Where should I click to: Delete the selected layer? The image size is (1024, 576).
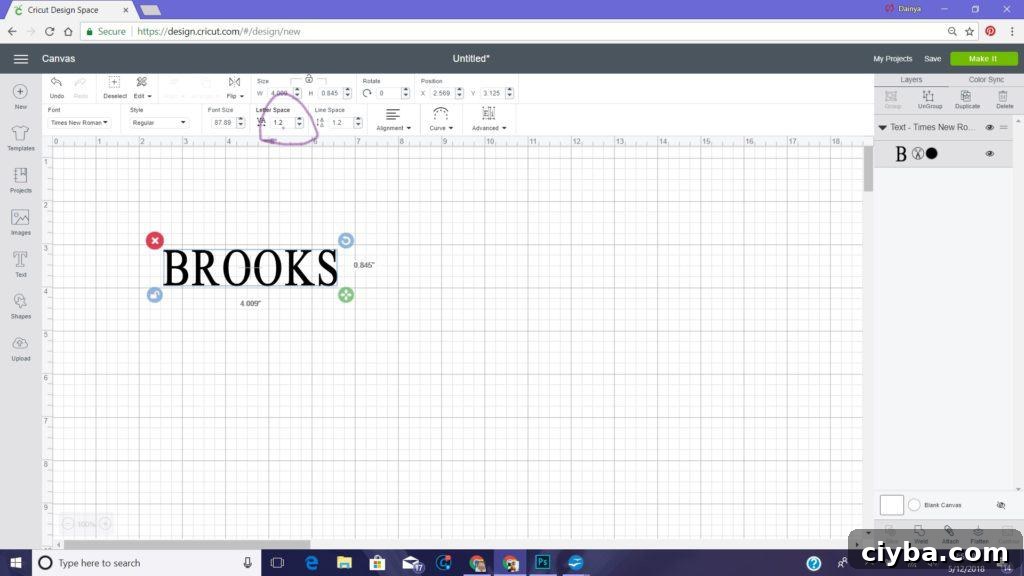[1004, 99]
